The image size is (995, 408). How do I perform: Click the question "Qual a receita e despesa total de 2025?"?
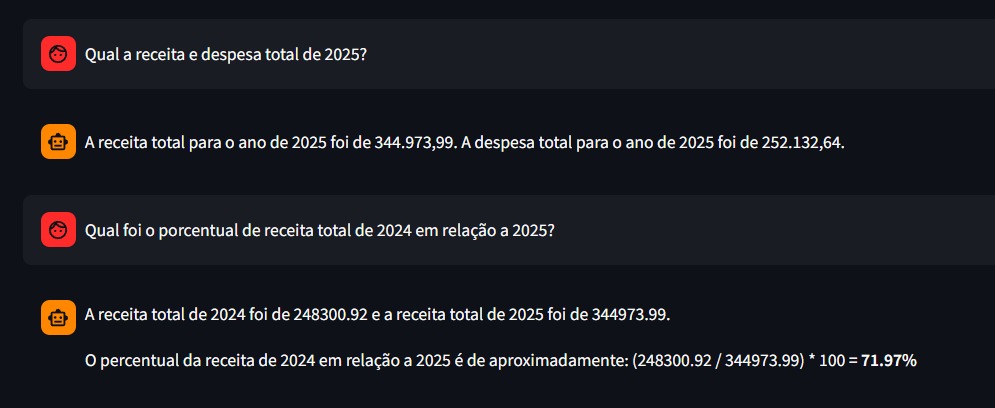point(225,54)
